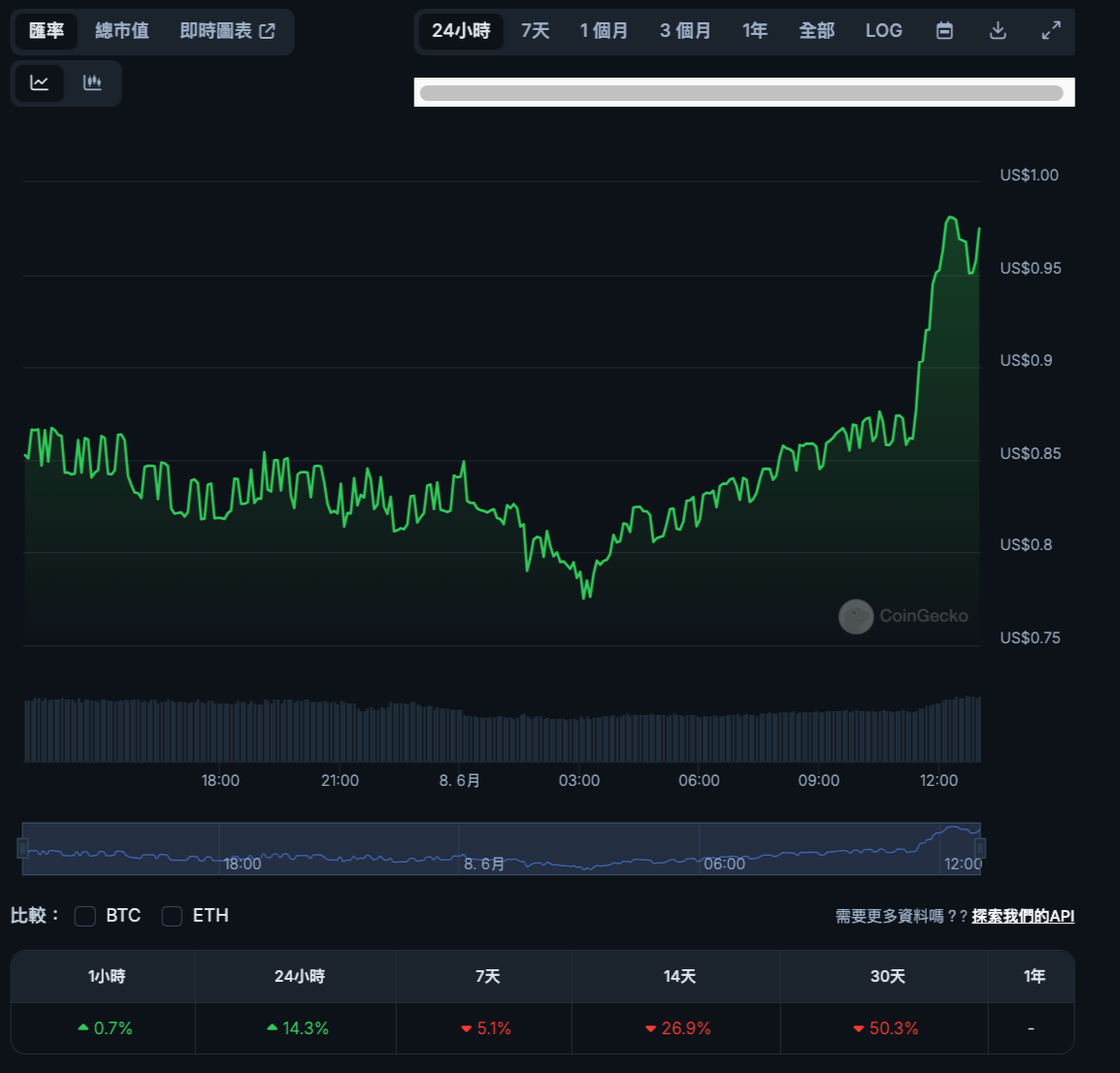
Task: Switch to the 3個月 range
Action: [x=685, y=30]
